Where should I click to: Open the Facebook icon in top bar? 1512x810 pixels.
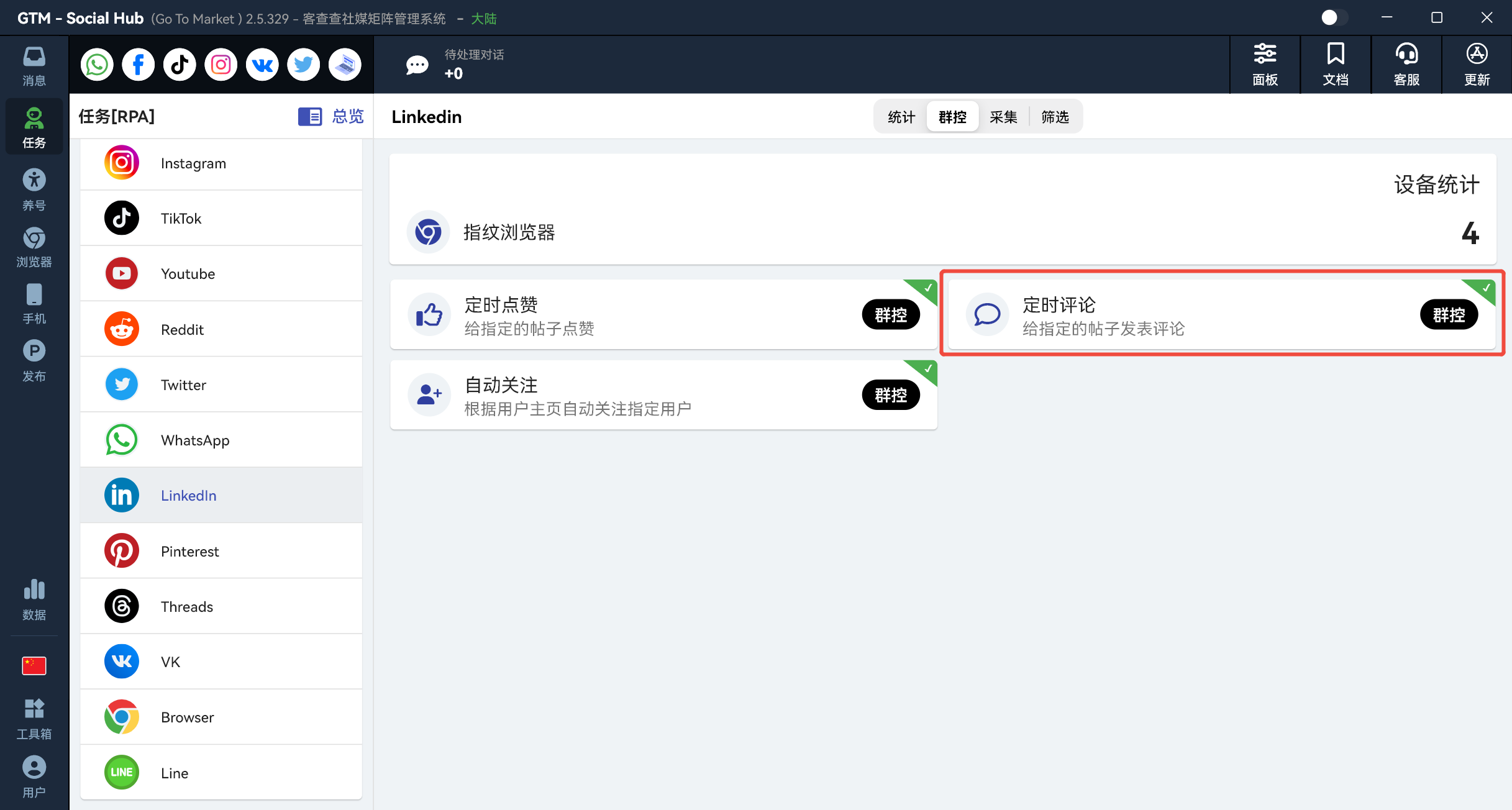138,65
